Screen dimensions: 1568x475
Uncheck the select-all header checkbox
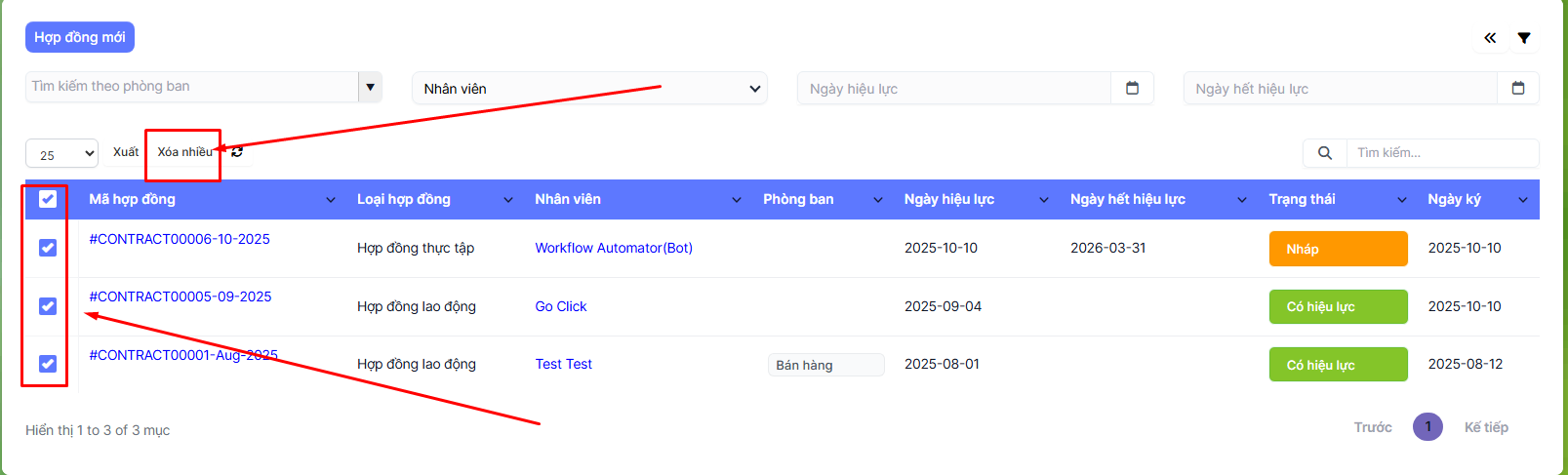48,199
